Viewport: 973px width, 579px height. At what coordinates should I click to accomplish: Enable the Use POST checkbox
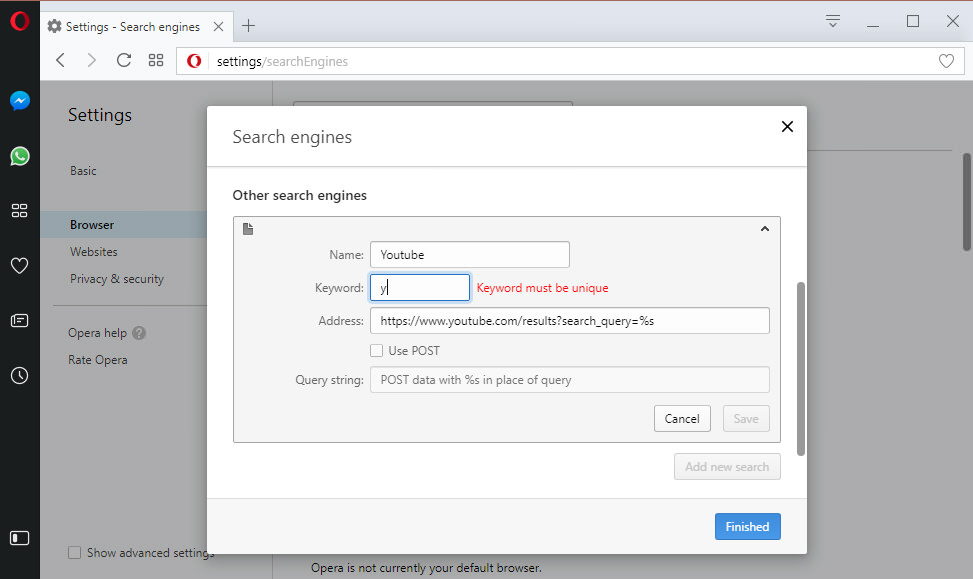click(377, 350)
